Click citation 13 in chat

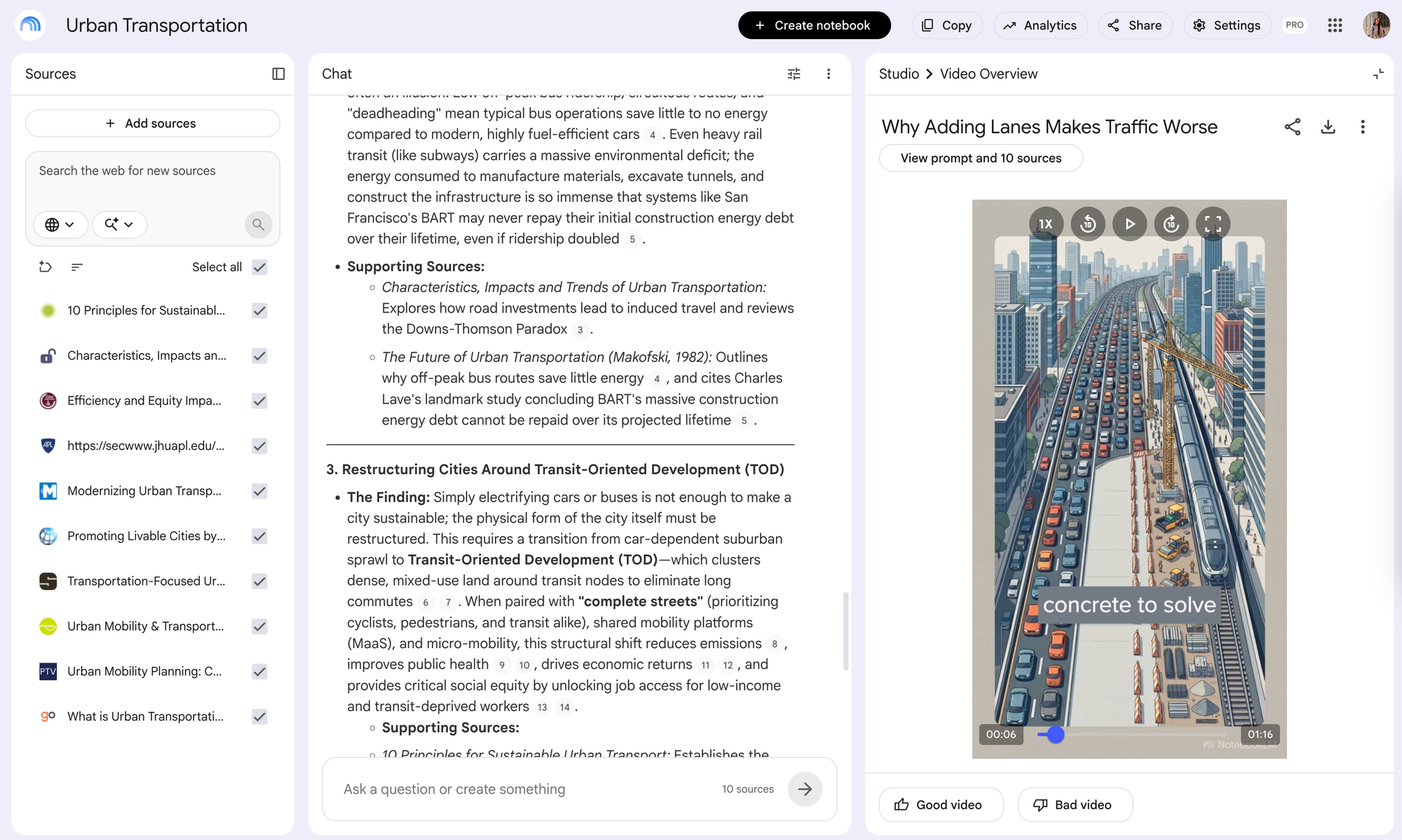pos(542,708)
